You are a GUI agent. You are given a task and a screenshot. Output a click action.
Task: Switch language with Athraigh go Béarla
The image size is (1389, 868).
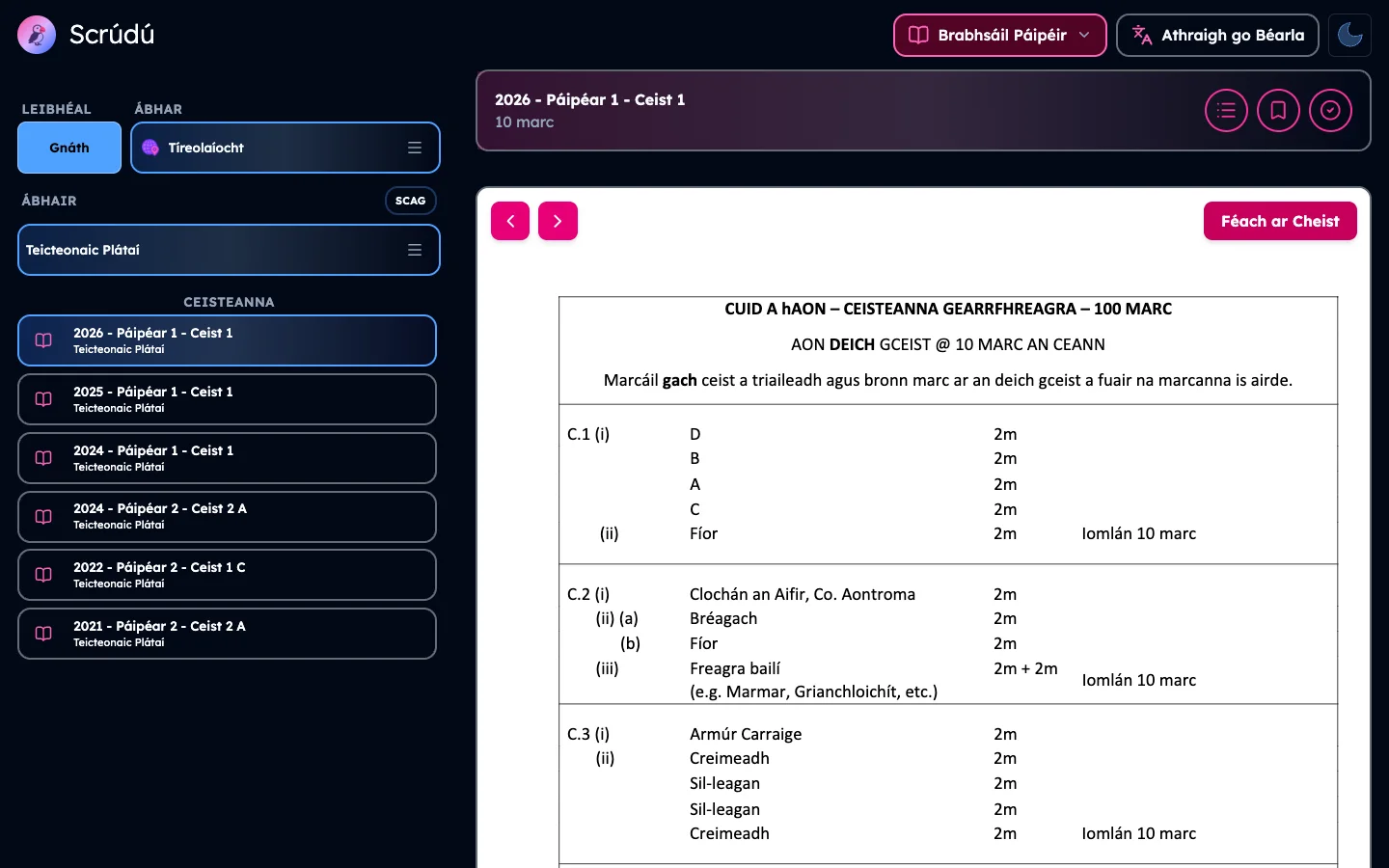pyautogui.click(x=1217, y=35)
